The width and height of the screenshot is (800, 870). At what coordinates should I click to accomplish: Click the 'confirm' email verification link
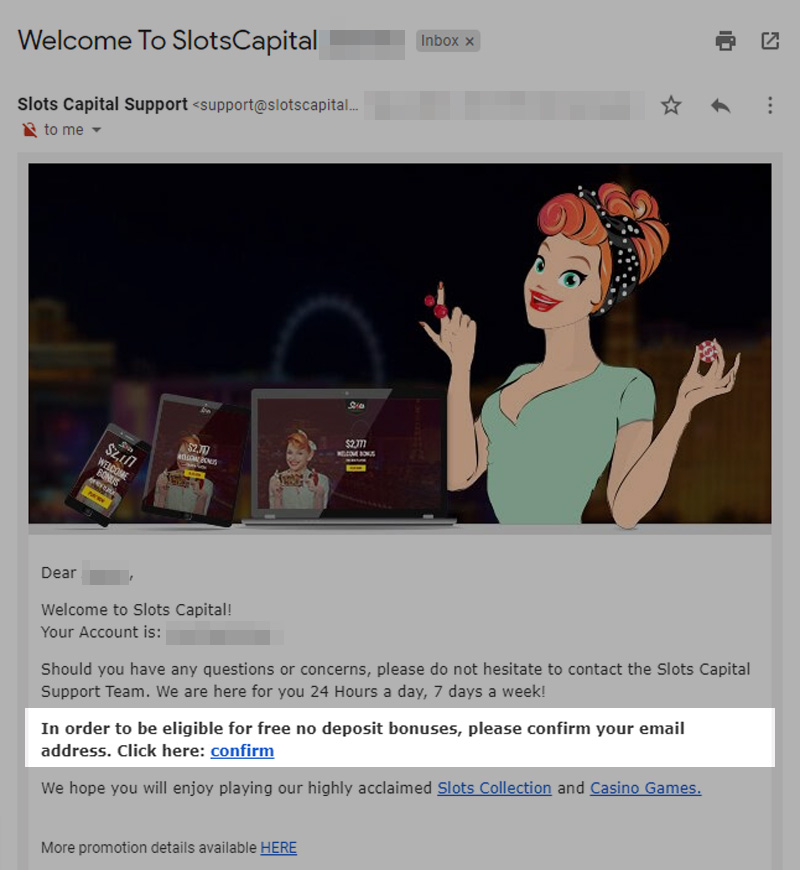[x=242, y=751]
